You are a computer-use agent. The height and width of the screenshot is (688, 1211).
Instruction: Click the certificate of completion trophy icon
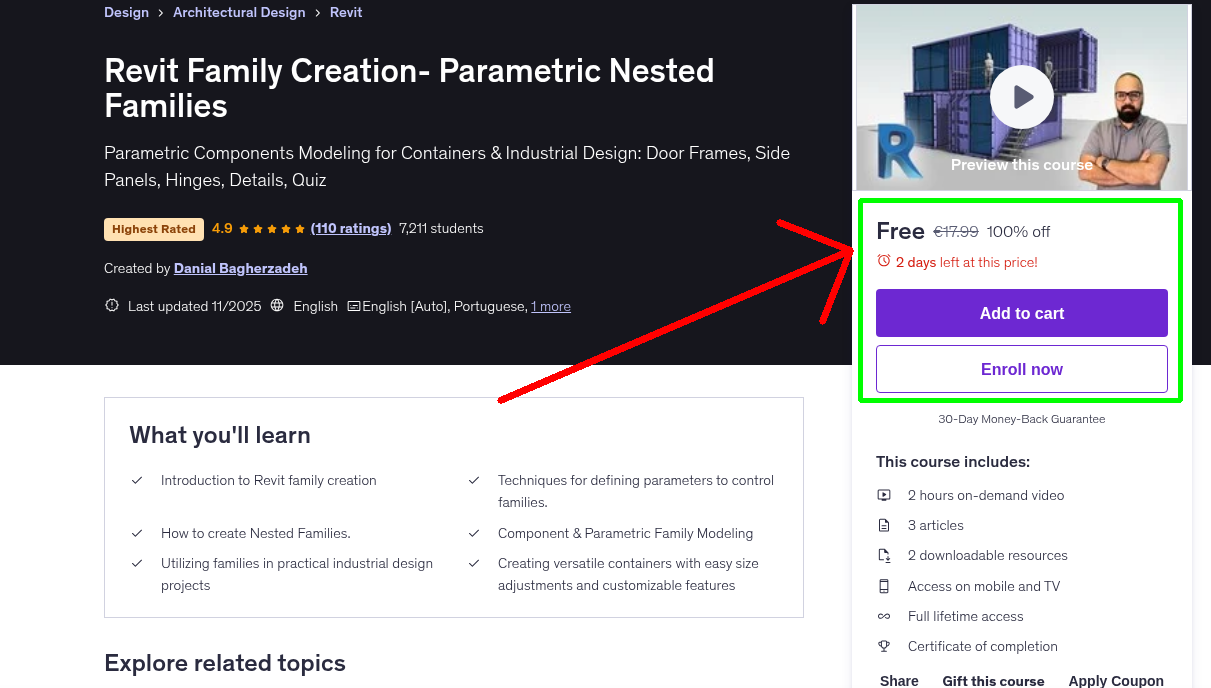pos(884,646)
